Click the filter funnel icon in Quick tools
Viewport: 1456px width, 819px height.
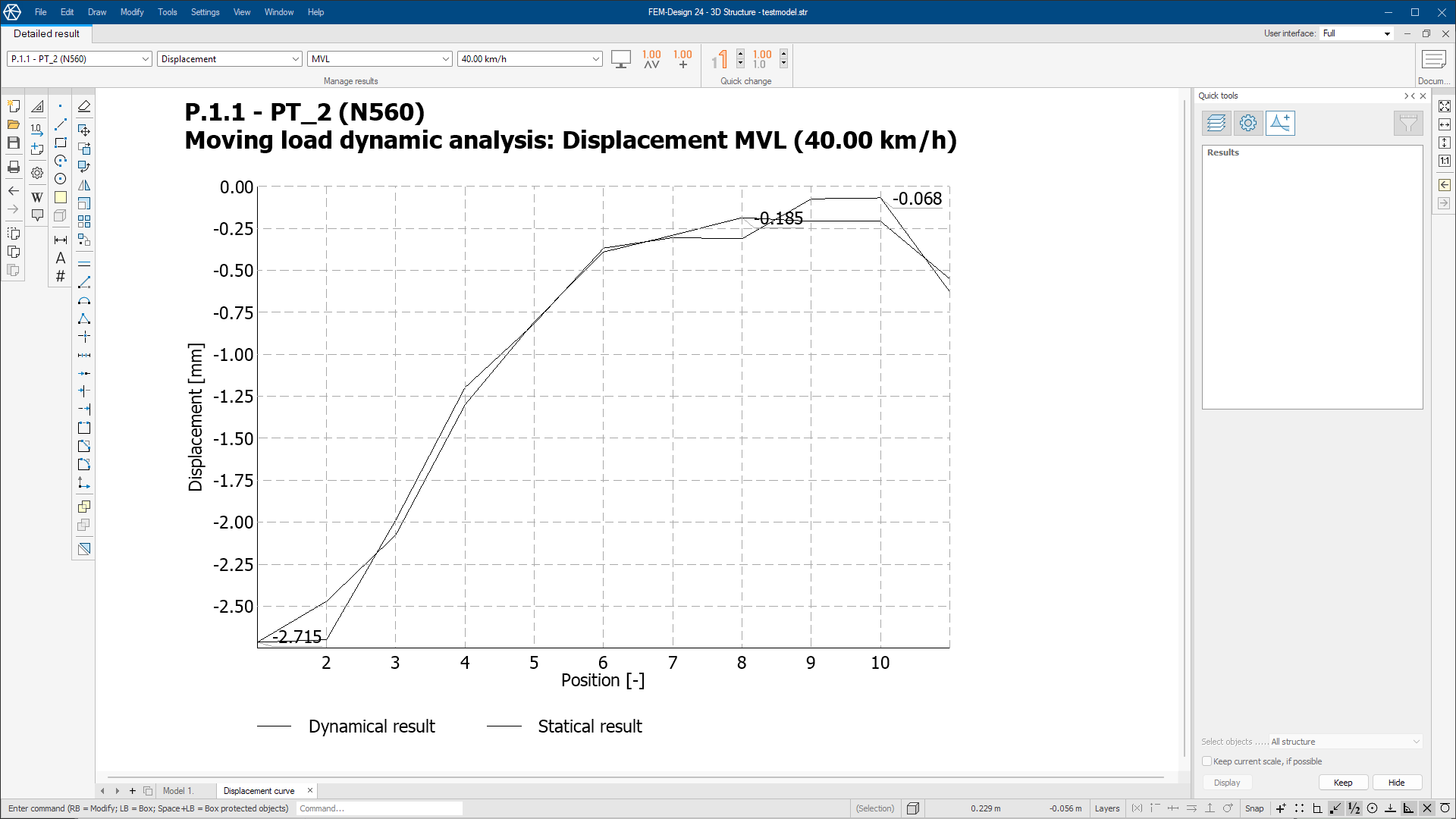pyautogui.click(x=1408, y=123)
